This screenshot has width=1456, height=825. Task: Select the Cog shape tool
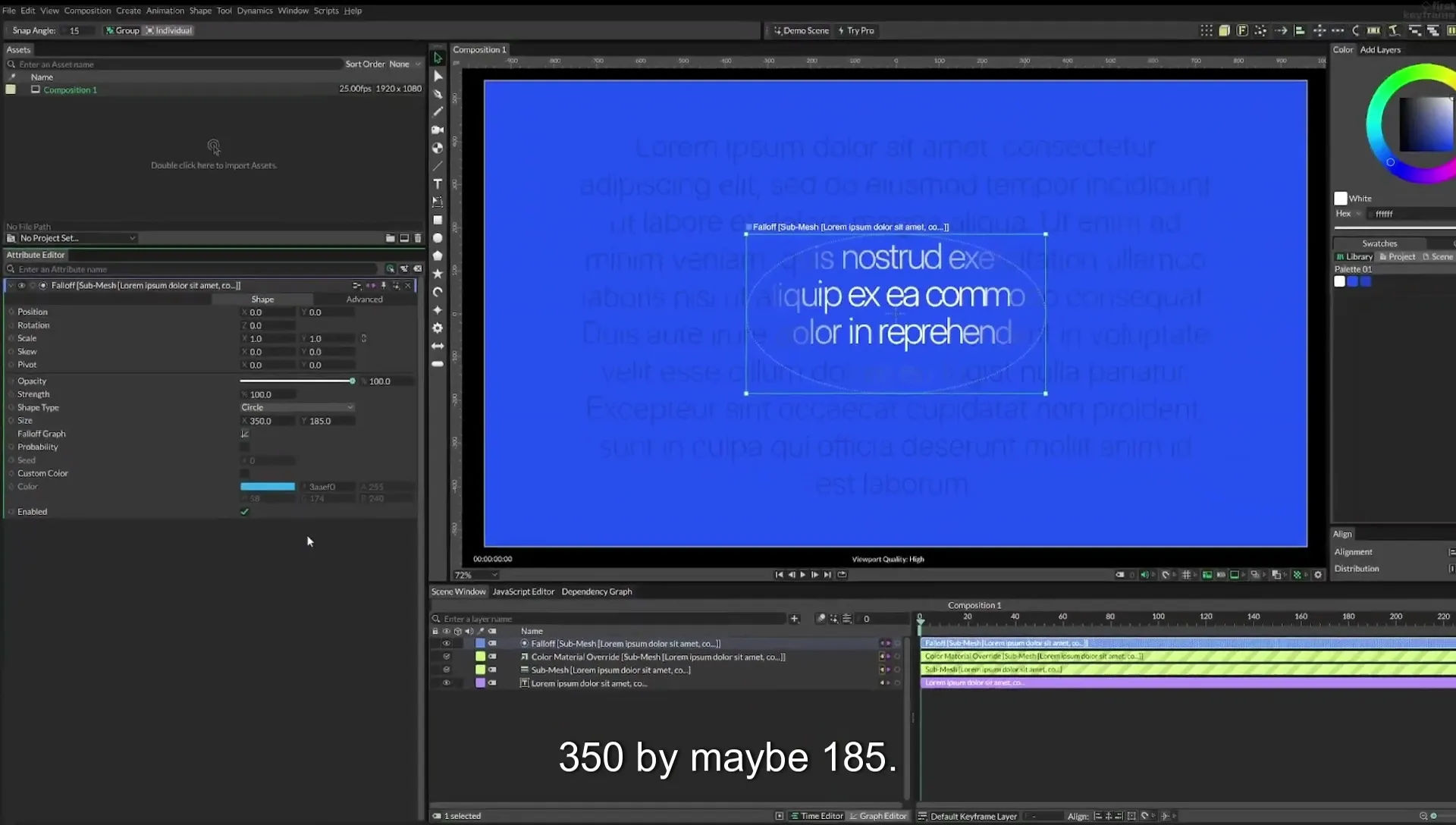click(x=438, y=328)
